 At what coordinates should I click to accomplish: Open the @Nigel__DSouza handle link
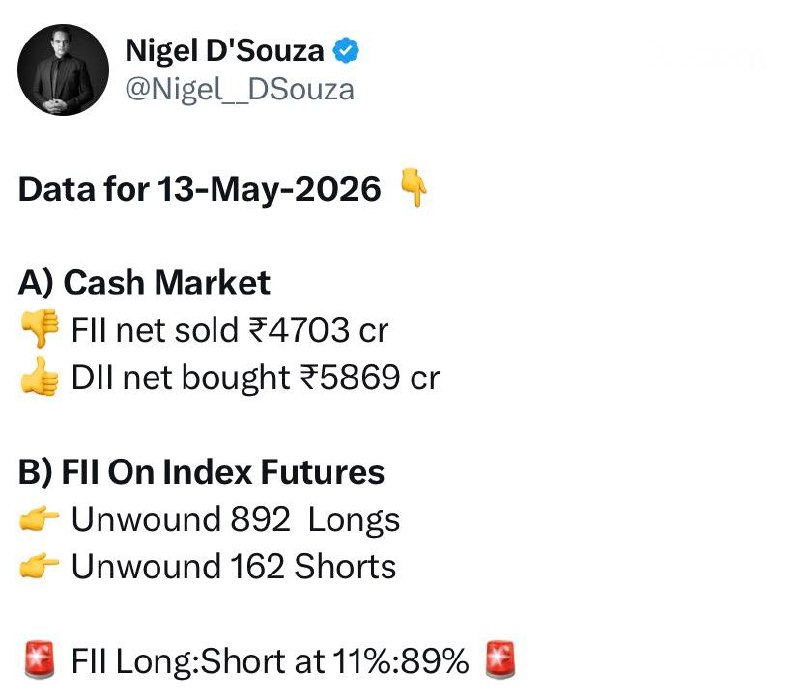(x=240, y=90)
